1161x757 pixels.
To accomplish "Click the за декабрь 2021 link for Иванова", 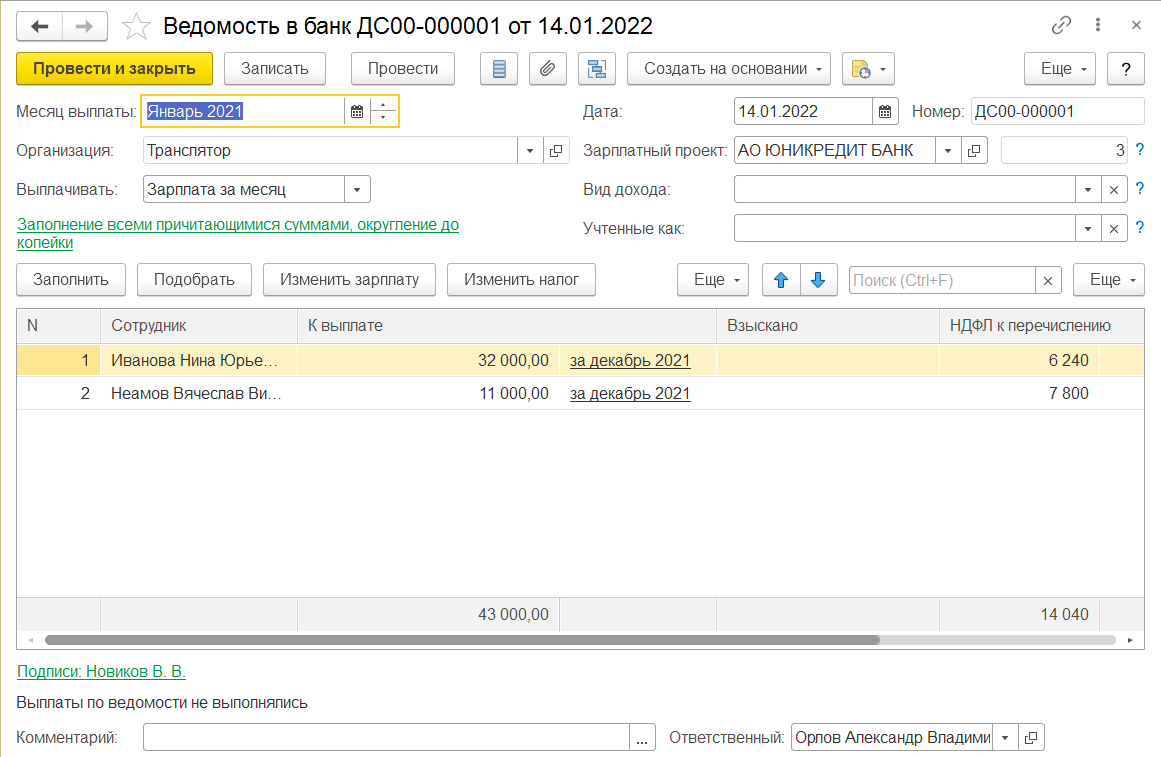I will click(x=630, y=361).
